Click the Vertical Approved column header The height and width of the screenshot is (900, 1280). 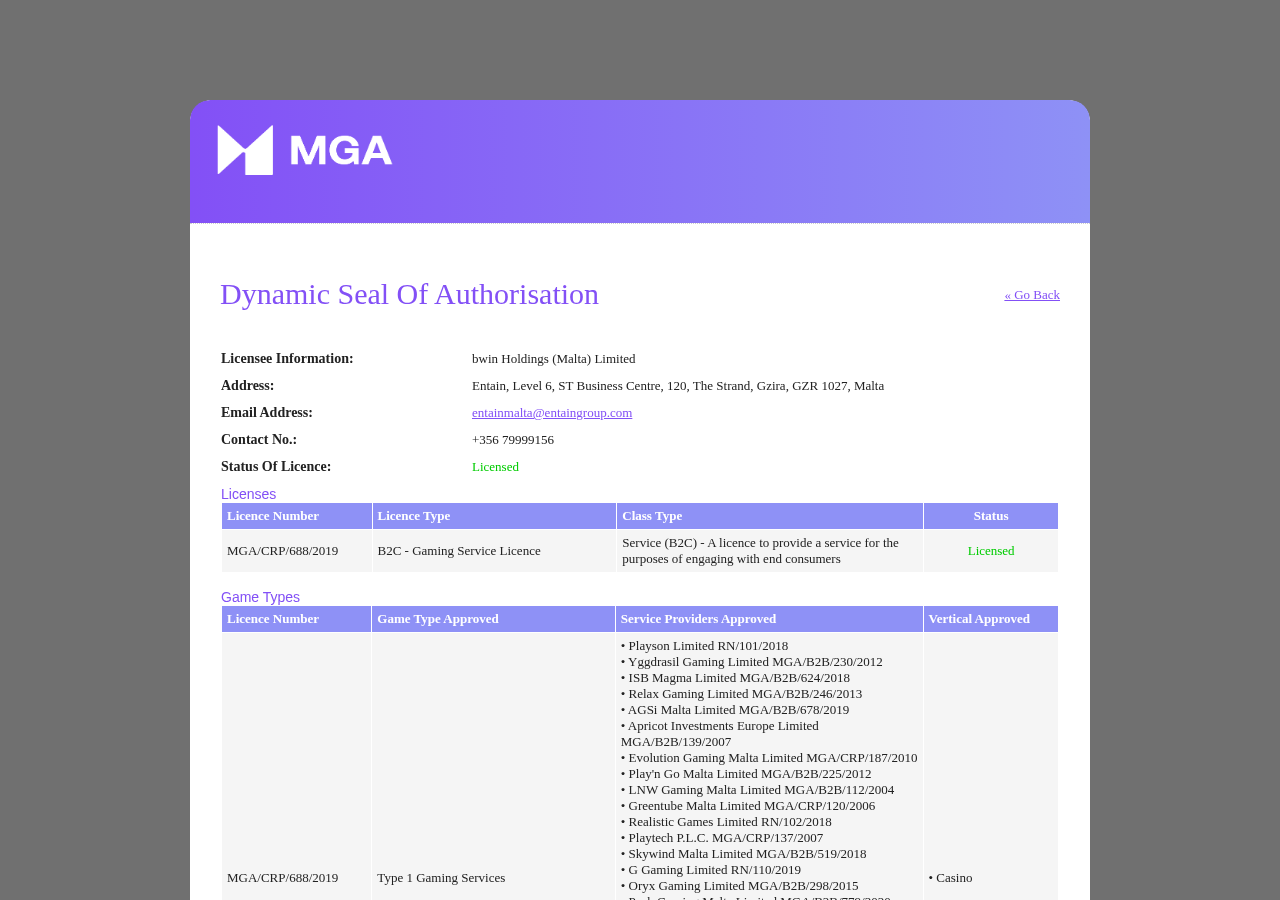coord(991,619)
